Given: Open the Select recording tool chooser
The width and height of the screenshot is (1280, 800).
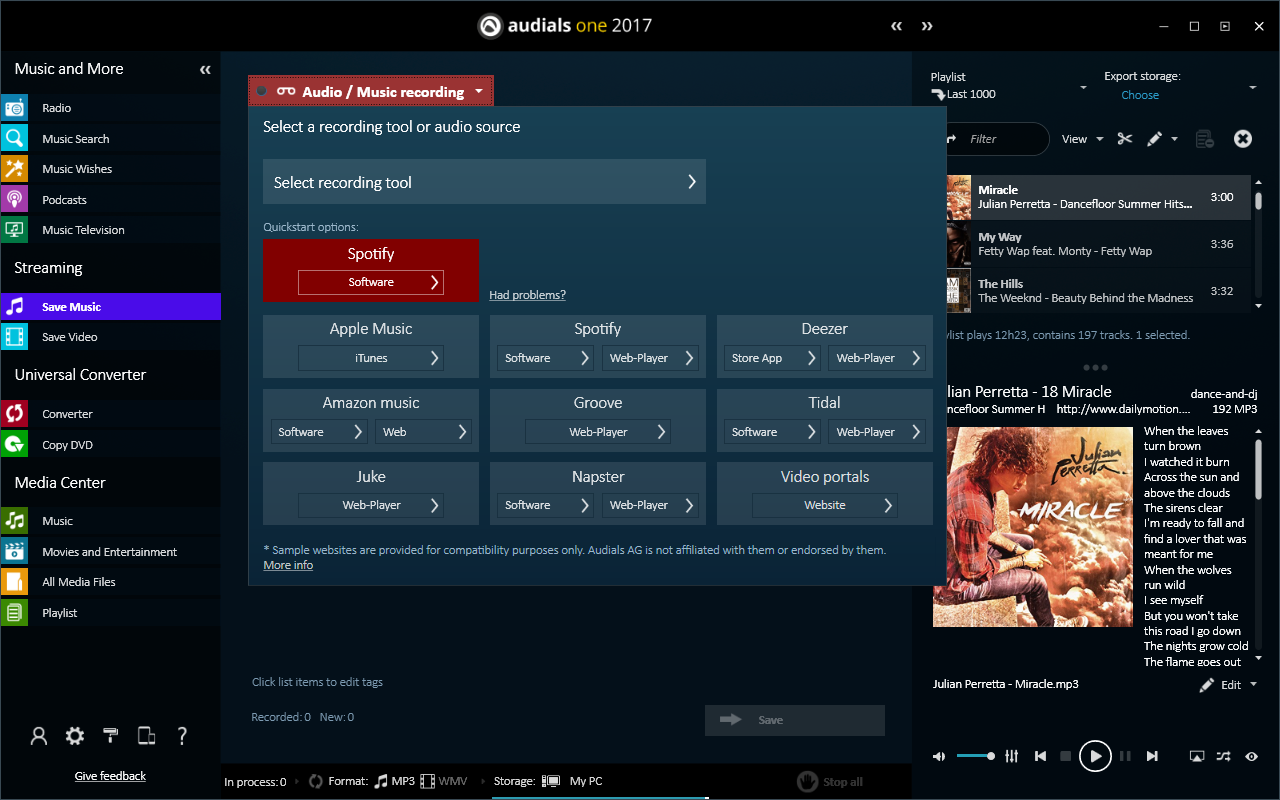Looking at the screenshot, I should 484,182.
